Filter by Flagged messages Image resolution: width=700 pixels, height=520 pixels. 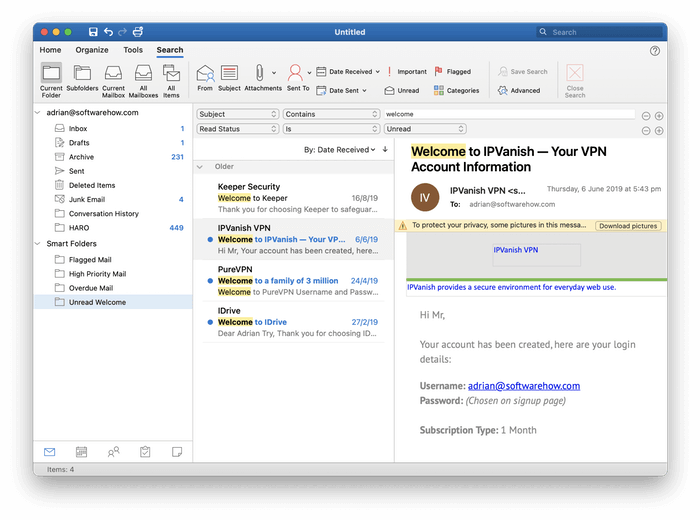coord(453,71)
